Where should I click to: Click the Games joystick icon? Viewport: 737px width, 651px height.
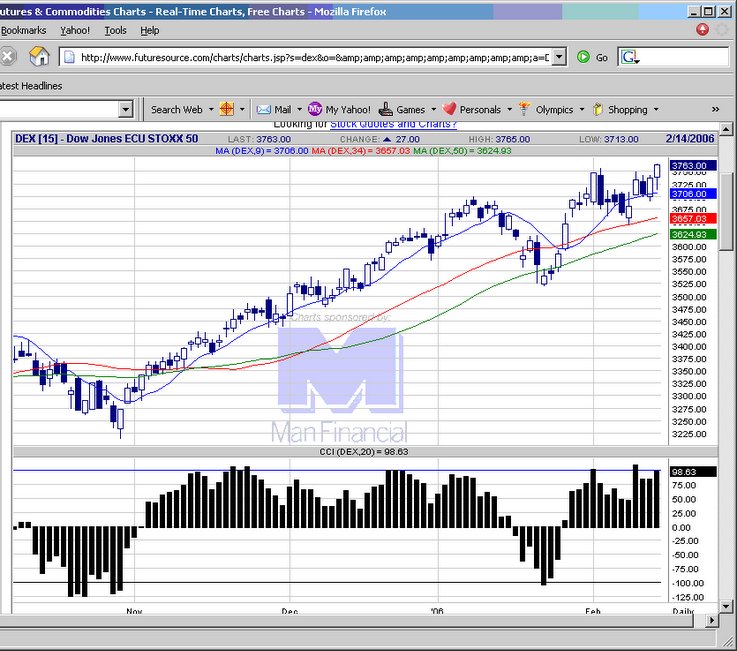(x=386, y=109)
